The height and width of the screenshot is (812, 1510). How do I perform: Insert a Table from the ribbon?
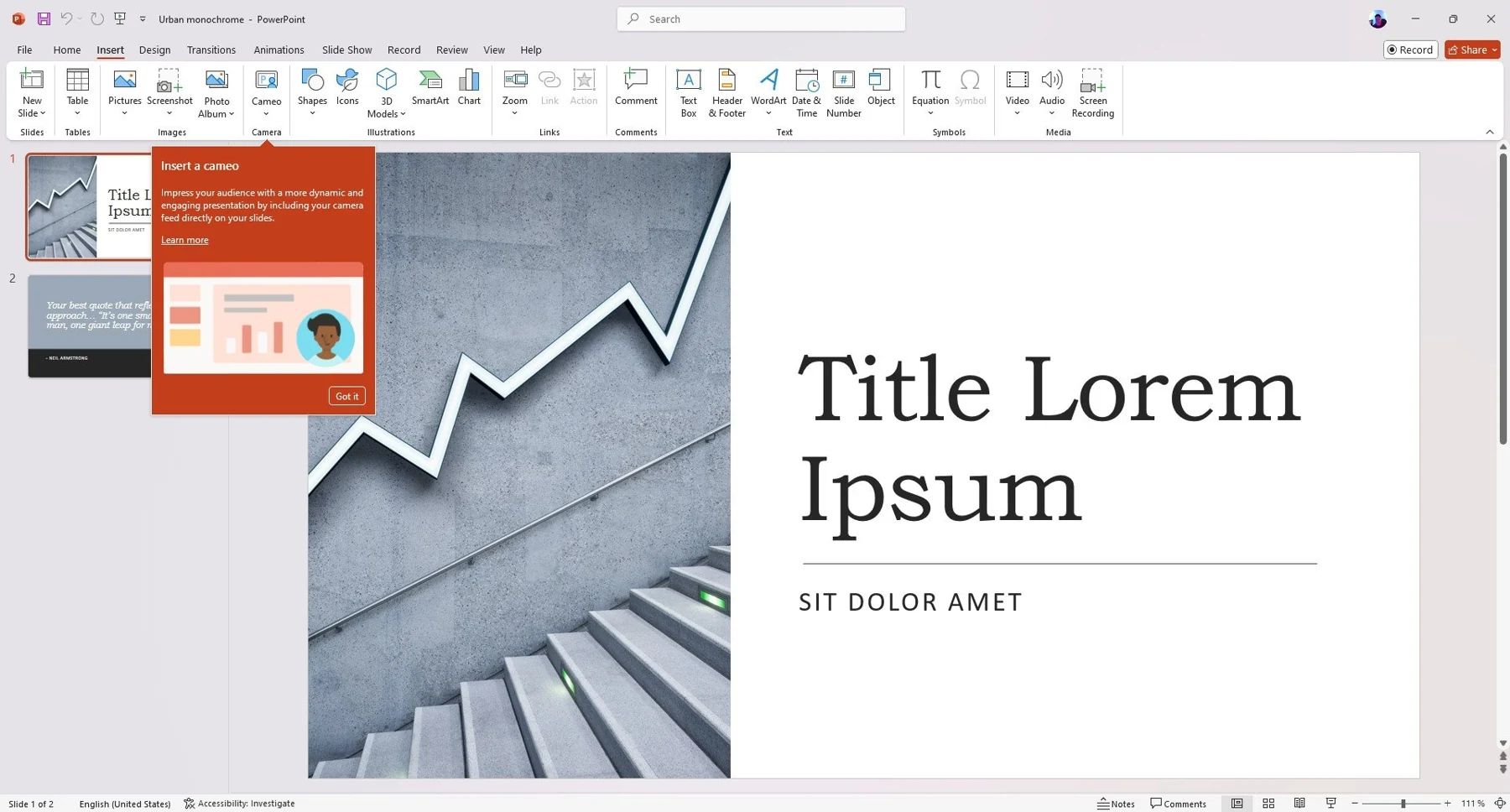point(77,93)
